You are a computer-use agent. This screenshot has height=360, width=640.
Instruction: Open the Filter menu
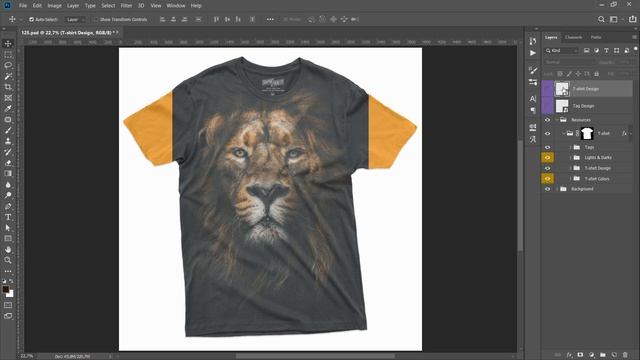click(127, 6)
